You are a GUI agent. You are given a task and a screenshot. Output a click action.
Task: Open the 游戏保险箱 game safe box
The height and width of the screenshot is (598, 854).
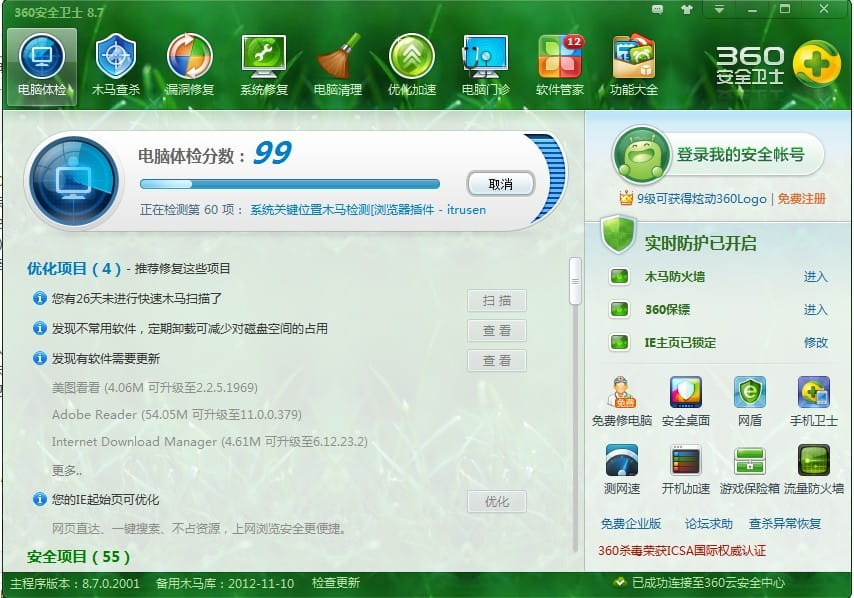pos(749,467)
